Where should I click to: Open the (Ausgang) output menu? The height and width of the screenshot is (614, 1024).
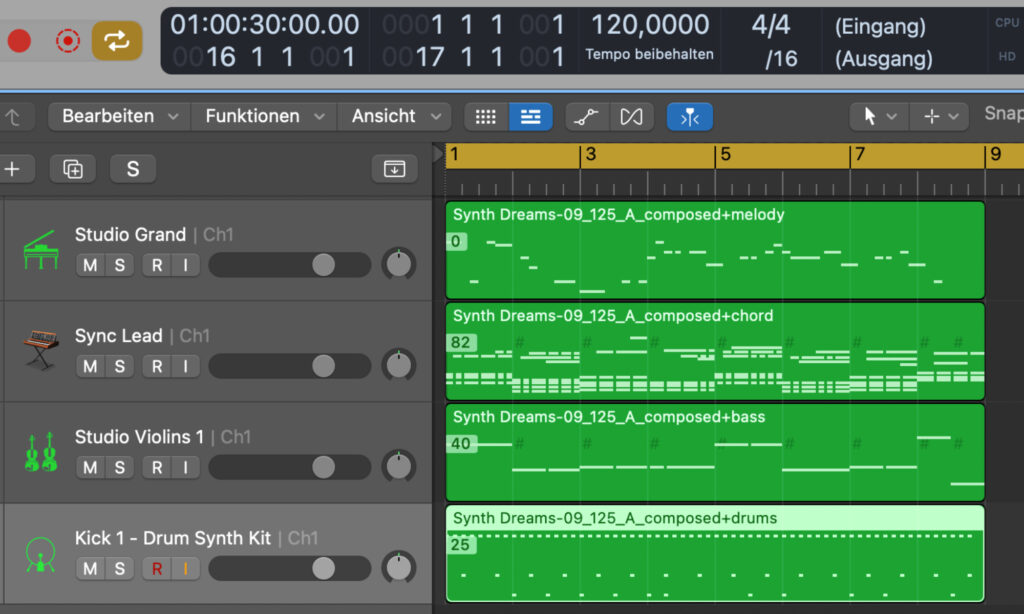(884, 59)
